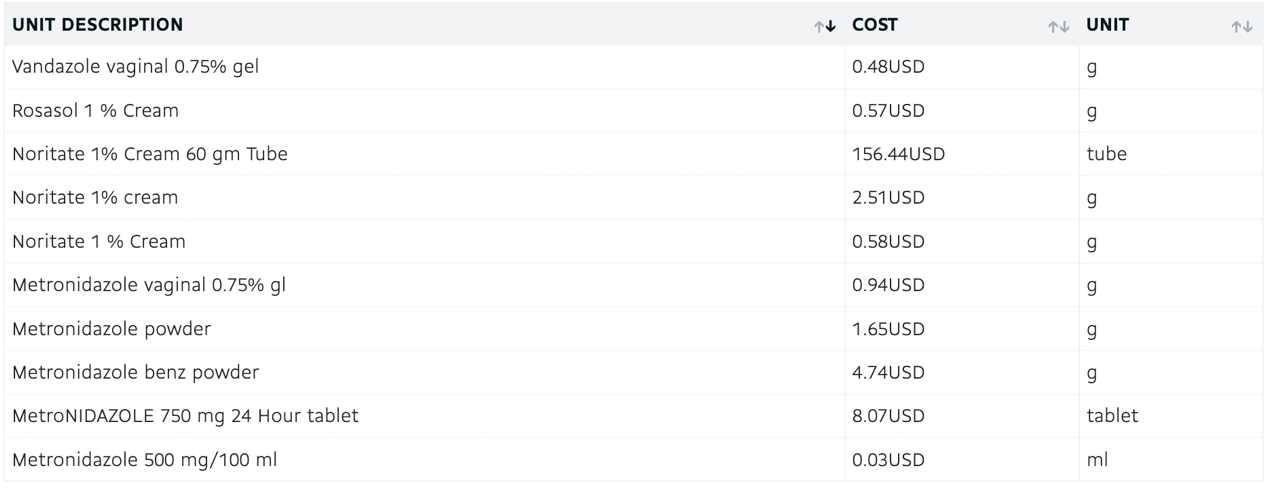Select the Vandazole vaginal 0.75% gel row
Screen dimensions: 1268x490
633,67
